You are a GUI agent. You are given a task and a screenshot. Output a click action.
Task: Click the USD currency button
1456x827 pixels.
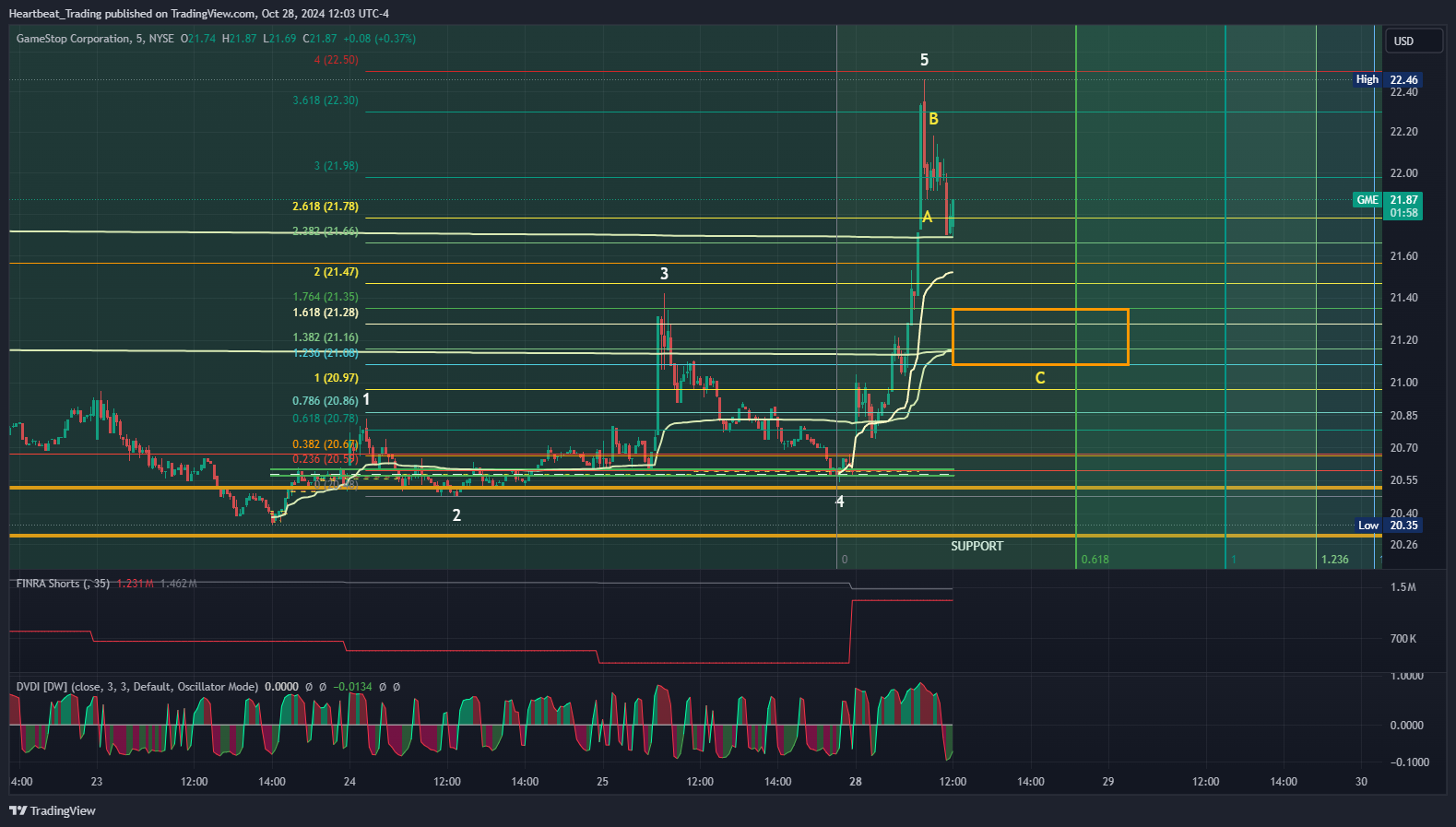(x=1414, y=41)
